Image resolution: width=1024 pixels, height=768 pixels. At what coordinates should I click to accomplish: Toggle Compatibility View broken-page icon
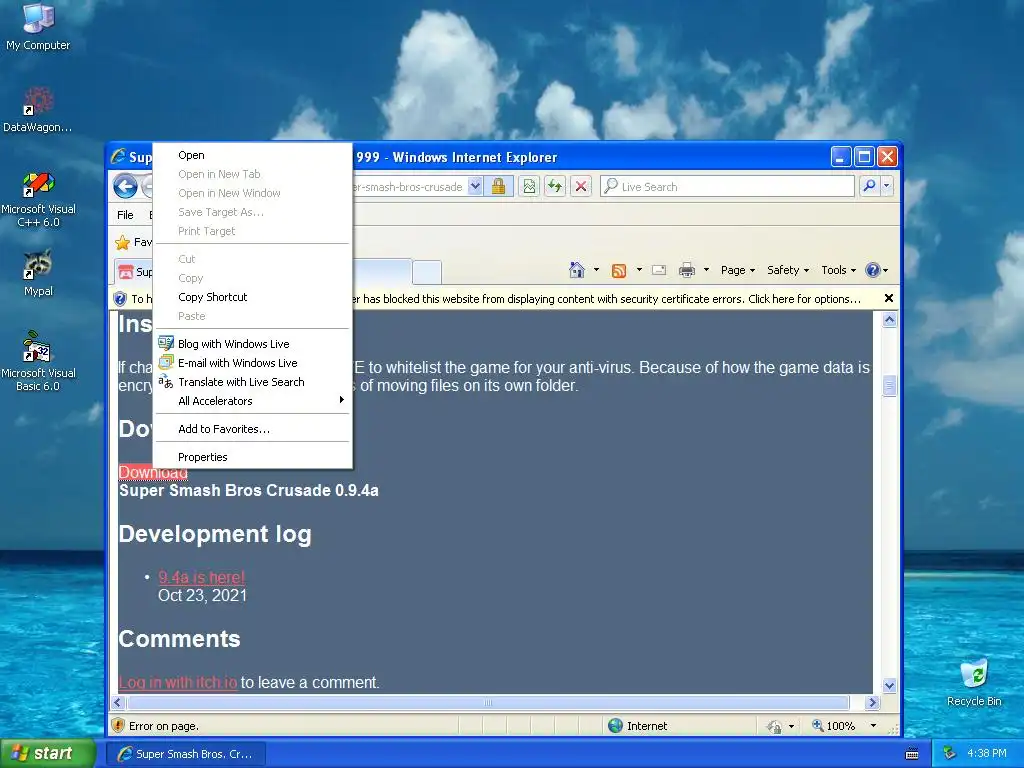pyautogui.click(x=529, y=186)
